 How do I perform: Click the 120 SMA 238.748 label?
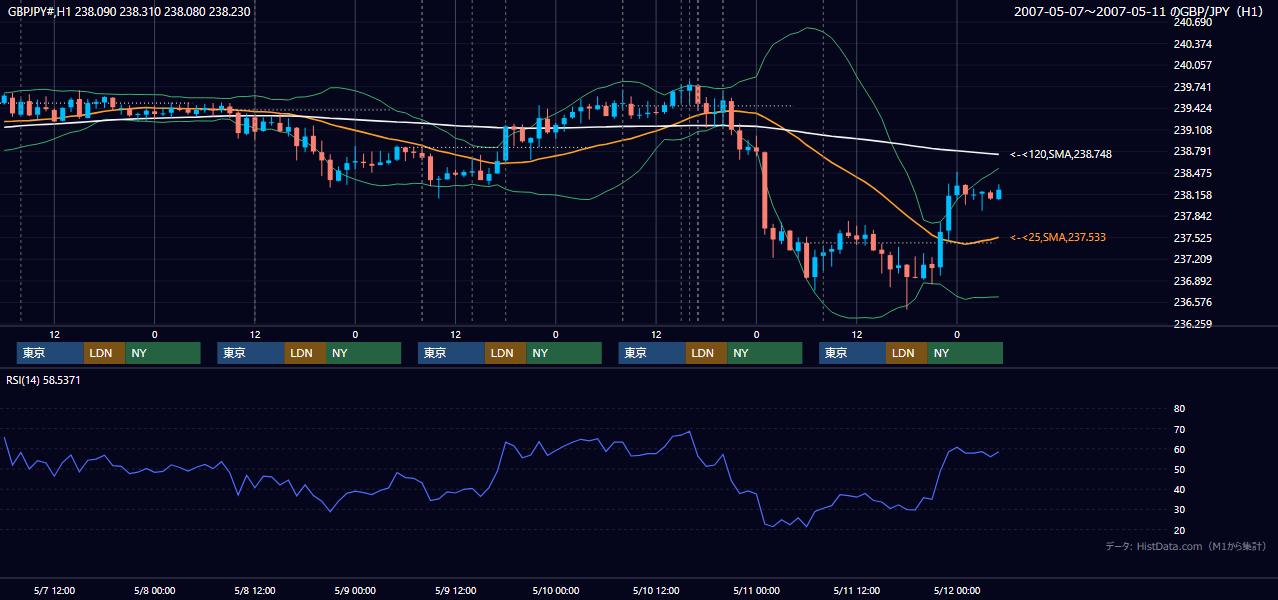(1061, 154)
